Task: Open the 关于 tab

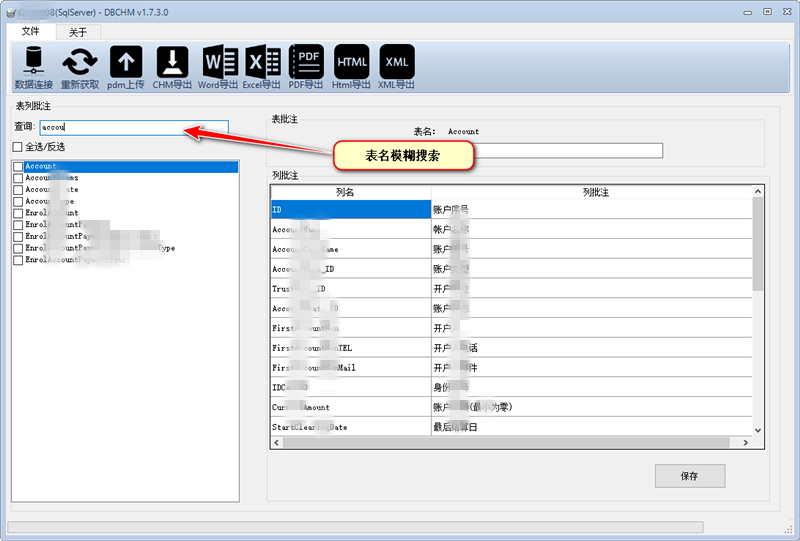Action: pyautogui.click(x=78, y=32)
